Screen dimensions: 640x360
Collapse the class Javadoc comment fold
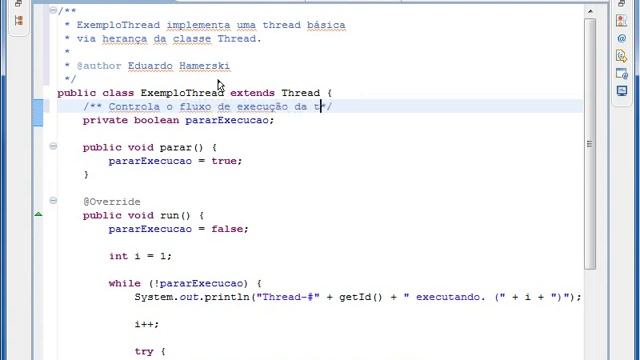pos(53,10)
